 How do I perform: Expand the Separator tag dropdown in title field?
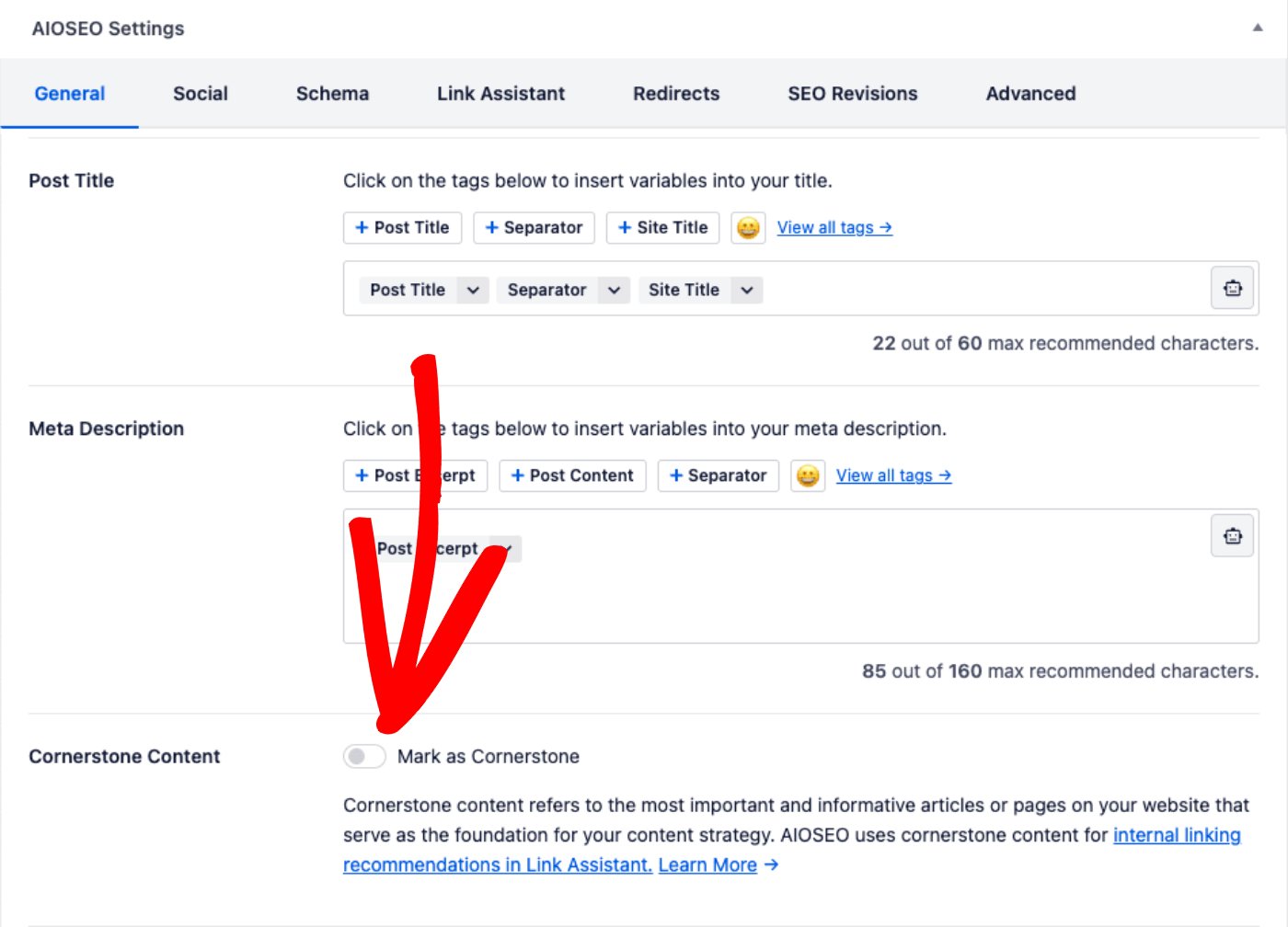(x=614, y=291)
